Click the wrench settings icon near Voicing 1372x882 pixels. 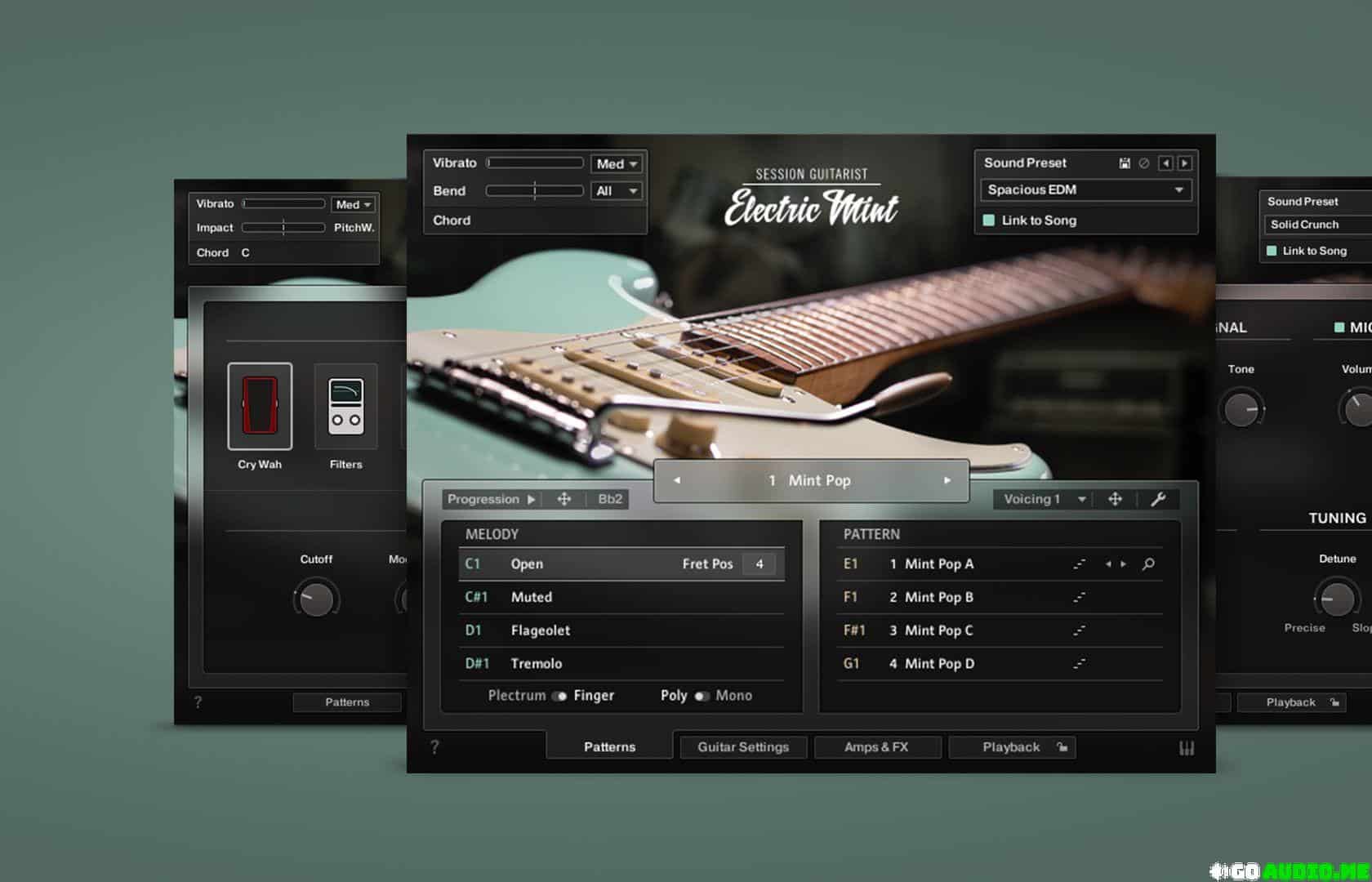(x=1157, y=500)
